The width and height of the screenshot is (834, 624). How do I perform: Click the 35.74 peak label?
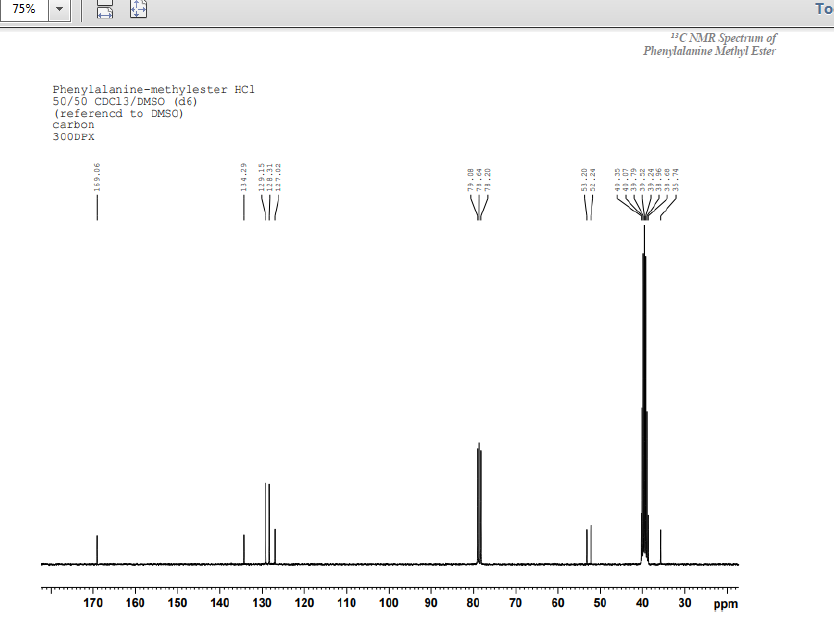tap(675, 180)
